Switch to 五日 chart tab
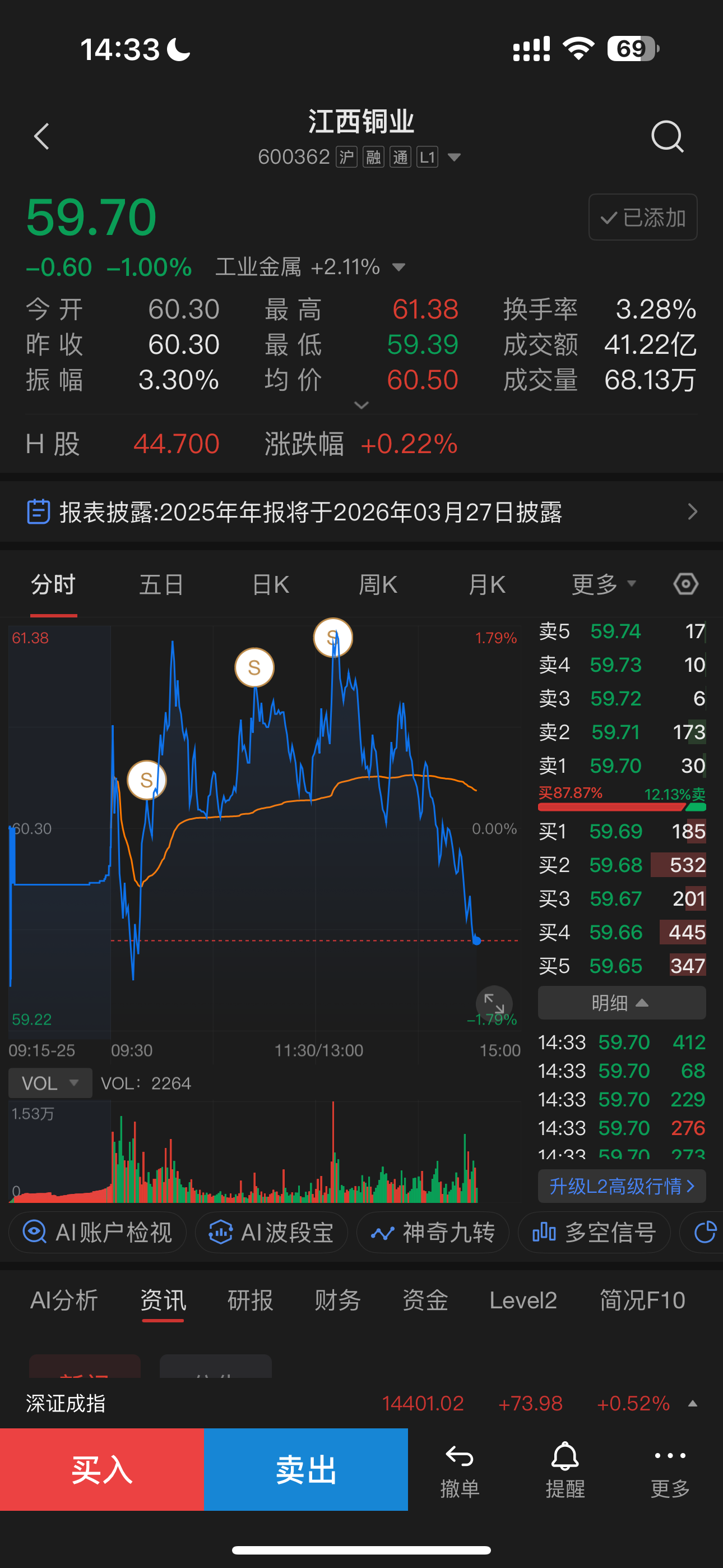 (x=161, y=584)
